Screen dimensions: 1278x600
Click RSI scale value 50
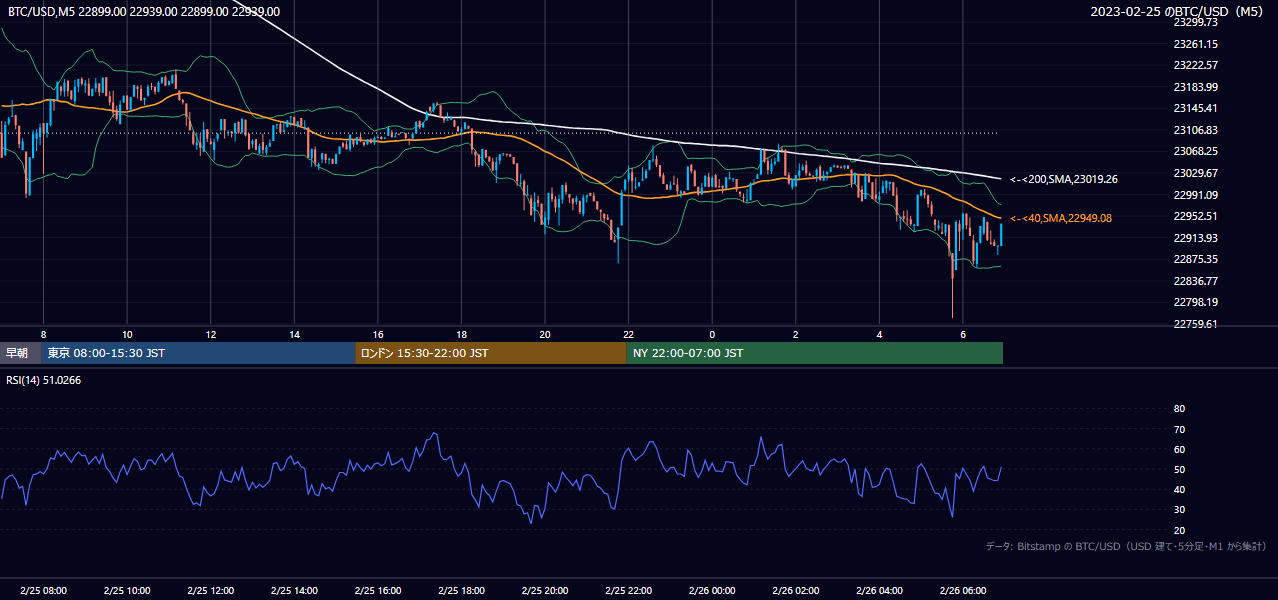[x=1179, y=469]
